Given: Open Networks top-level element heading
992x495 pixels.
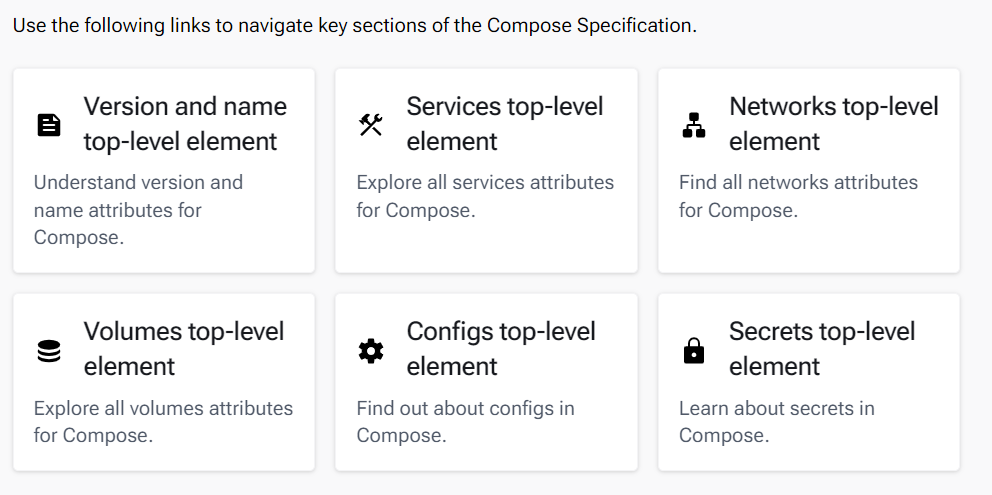Looking at the screenshot, I should pos(833,124).
